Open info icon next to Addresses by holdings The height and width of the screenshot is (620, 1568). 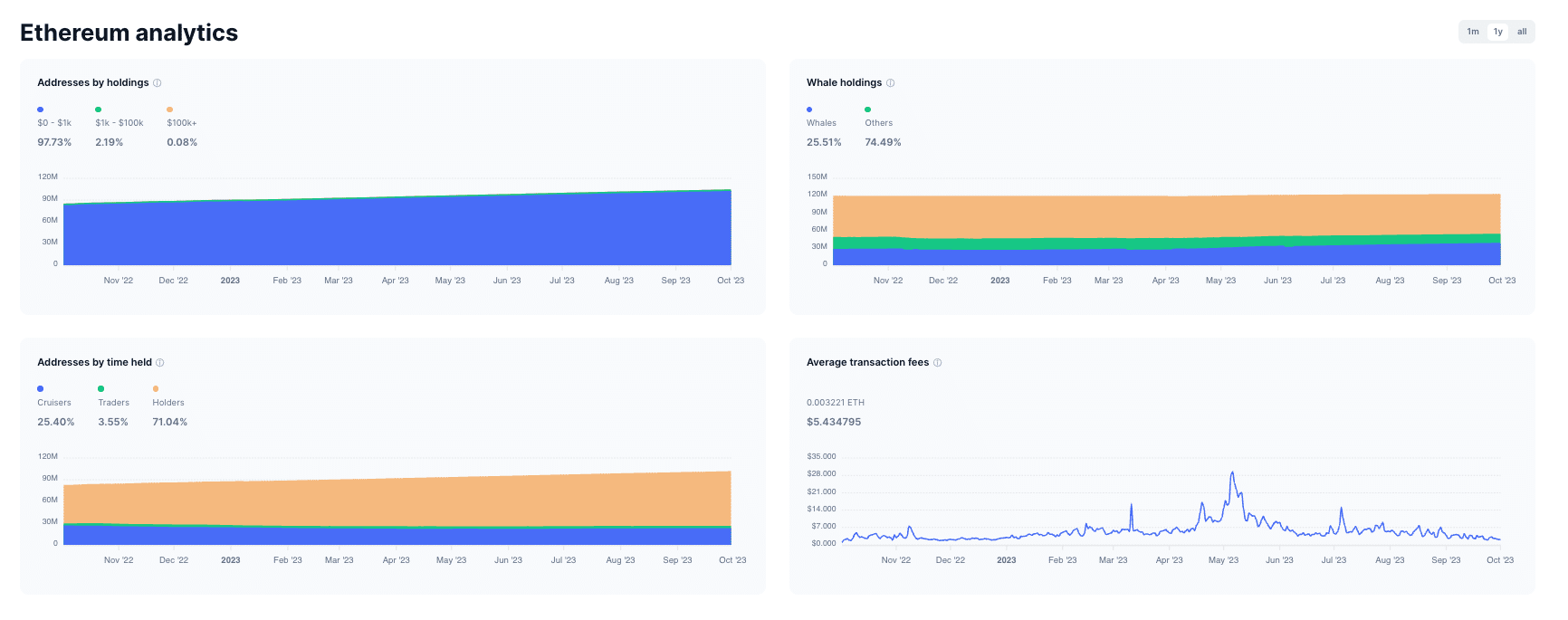(x=158, y=82)
